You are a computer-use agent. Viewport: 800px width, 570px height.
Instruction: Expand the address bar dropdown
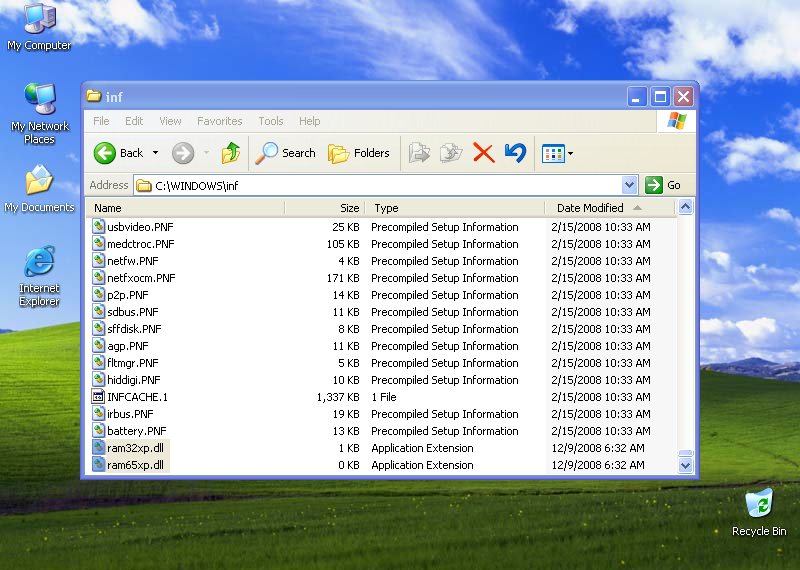tap(630, 185)
